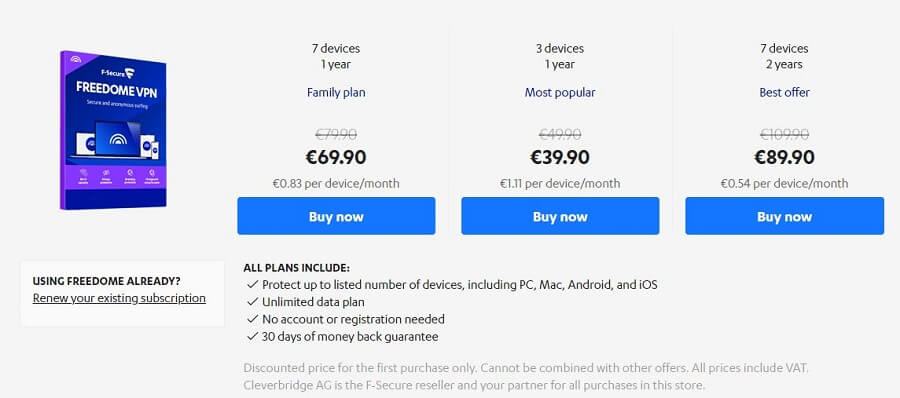Select the Family plan label
900x398 pixels.
[336, 92]
